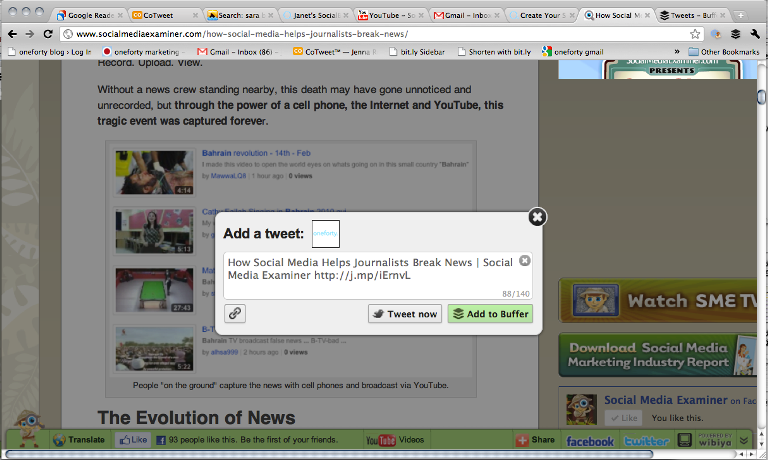Image resolution: width=768 pixels, height=460 pixels.
Task: Click the Buffer extension icon in toolbar
Action: click(735, 34)
